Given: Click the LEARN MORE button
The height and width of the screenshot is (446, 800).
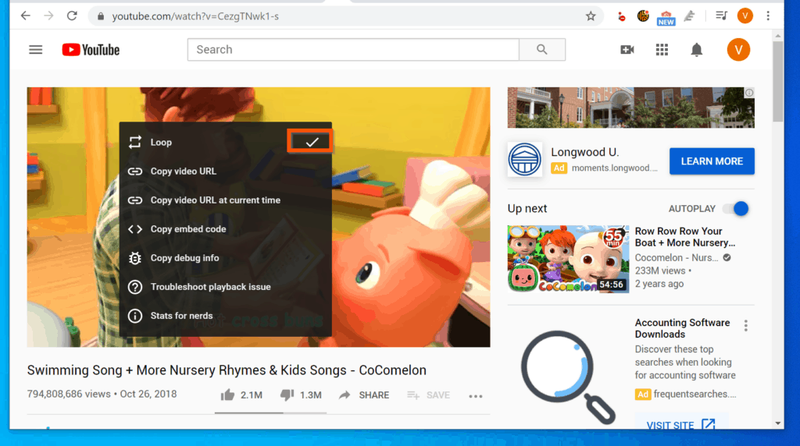Looking at the screenshot, I should pyautogui.click(x=712, y=161).
